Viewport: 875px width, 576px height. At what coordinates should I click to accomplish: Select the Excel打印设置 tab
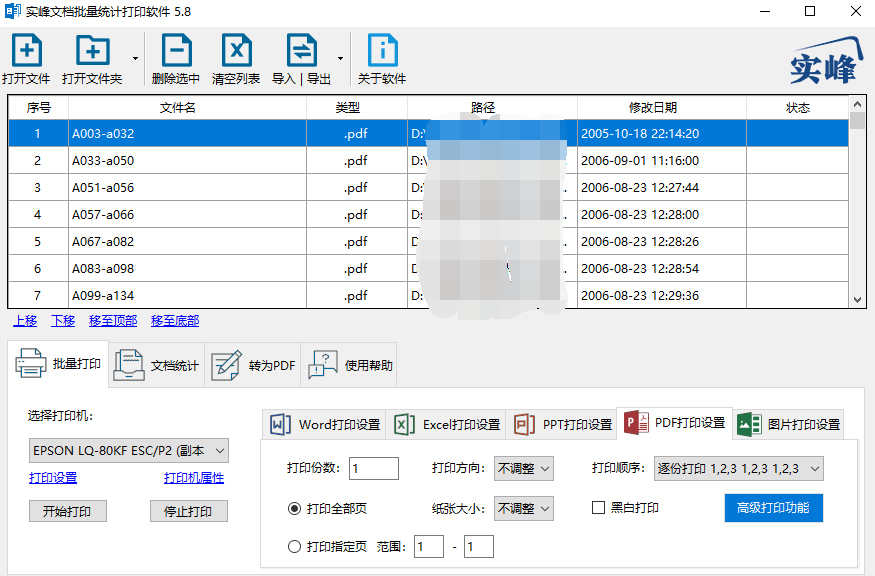point(446,424)
